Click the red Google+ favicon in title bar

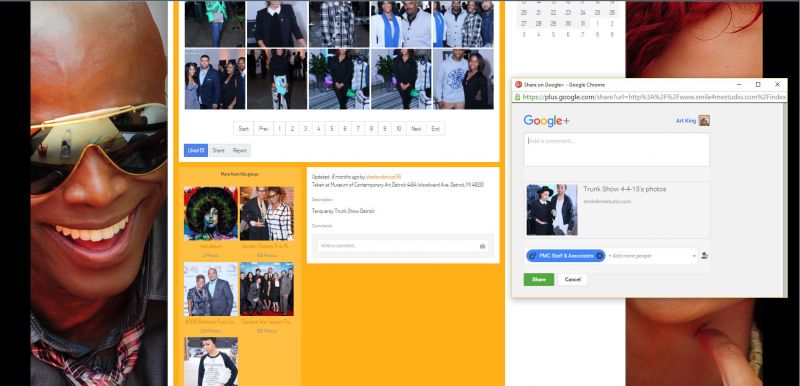(518, 85)
